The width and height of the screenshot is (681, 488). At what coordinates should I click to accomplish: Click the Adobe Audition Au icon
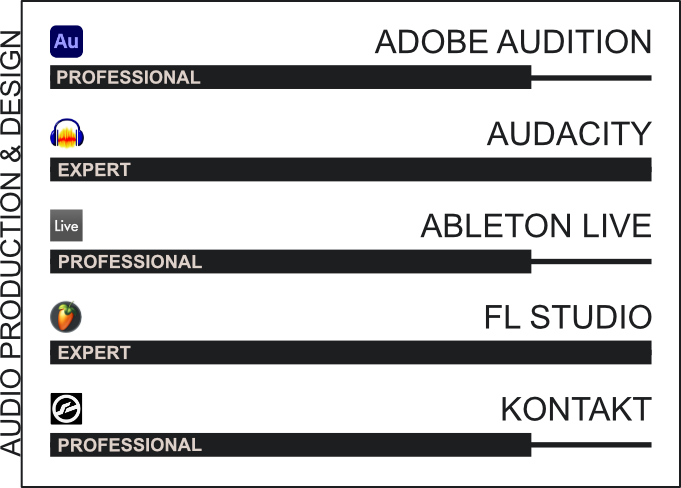(66, 42)
